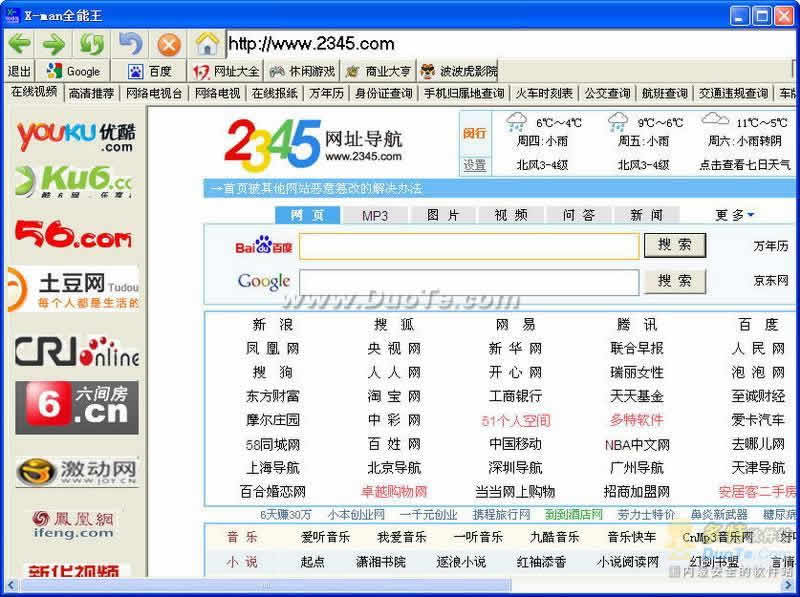800x597 pixels.
Task: Open the CRI online logo
Action: pos(77,351)
